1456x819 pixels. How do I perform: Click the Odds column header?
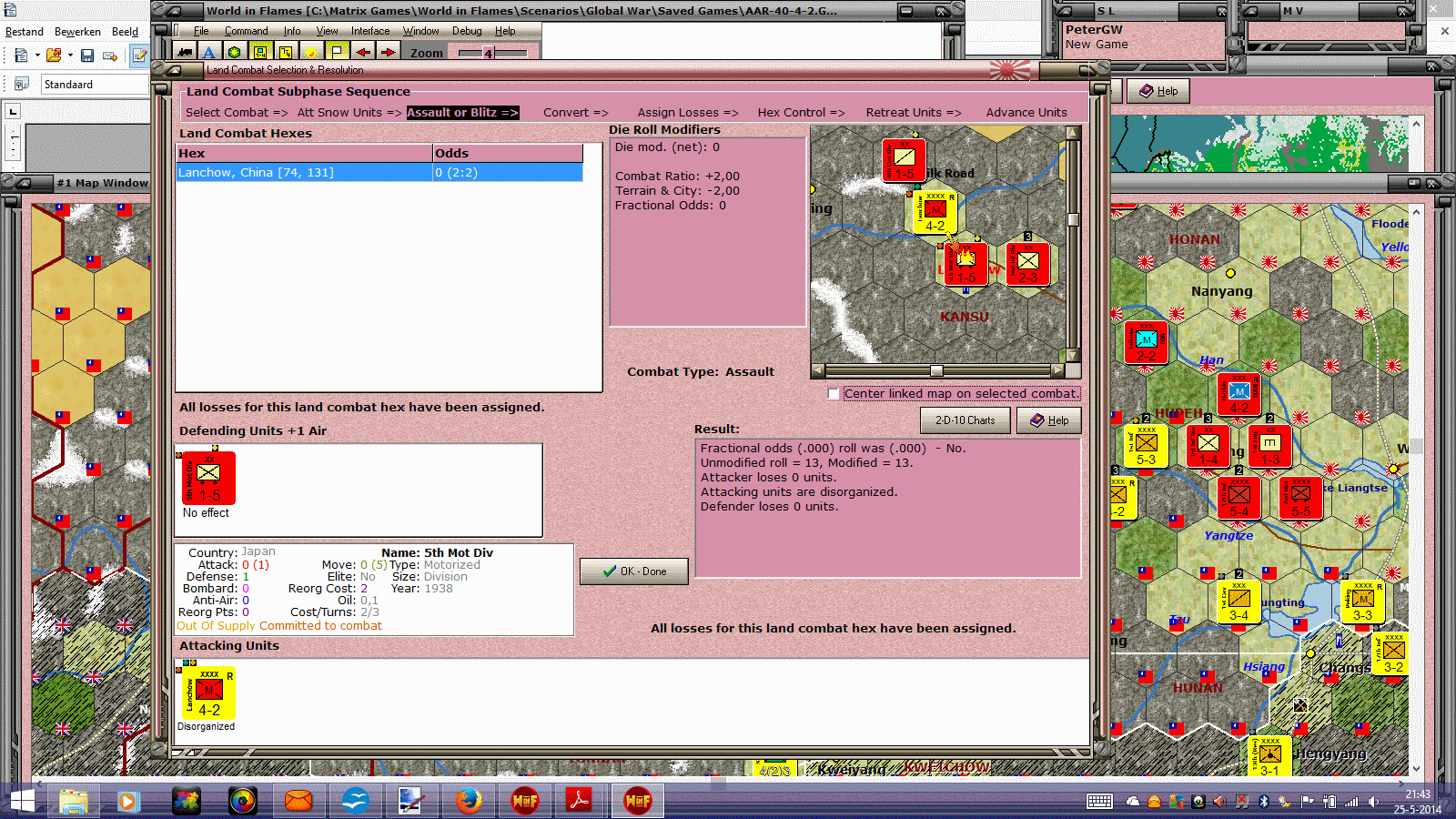click(x=508, y=154)
